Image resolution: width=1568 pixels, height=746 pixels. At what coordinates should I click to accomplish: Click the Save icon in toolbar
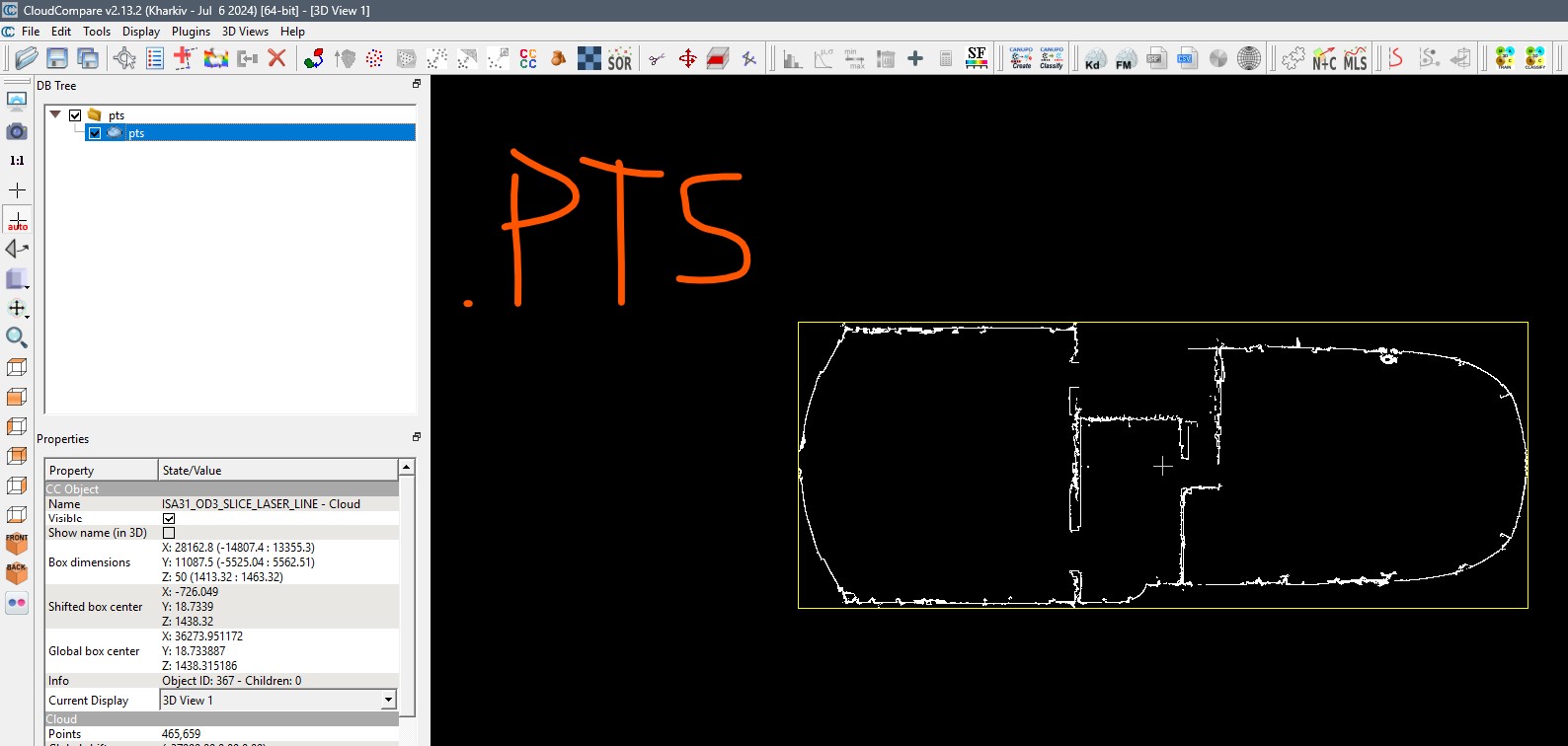tap(57, 58)
